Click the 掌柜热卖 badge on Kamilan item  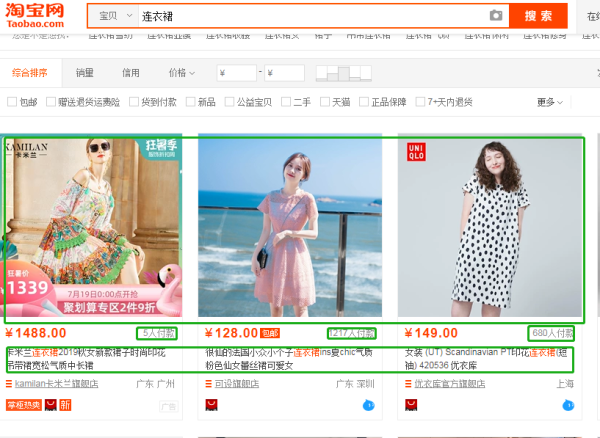[24, 405]
